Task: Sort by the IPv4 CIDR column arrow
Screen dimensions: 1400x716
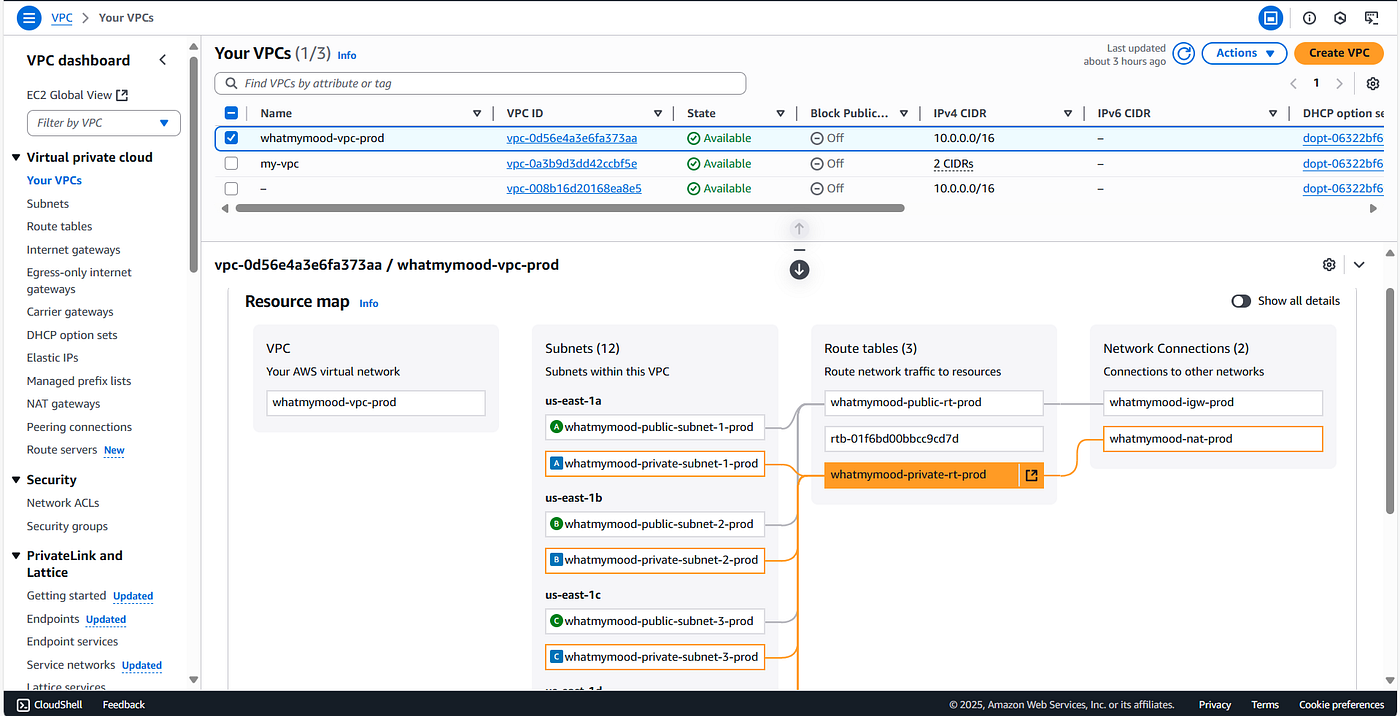Action: coord(1068,113)
